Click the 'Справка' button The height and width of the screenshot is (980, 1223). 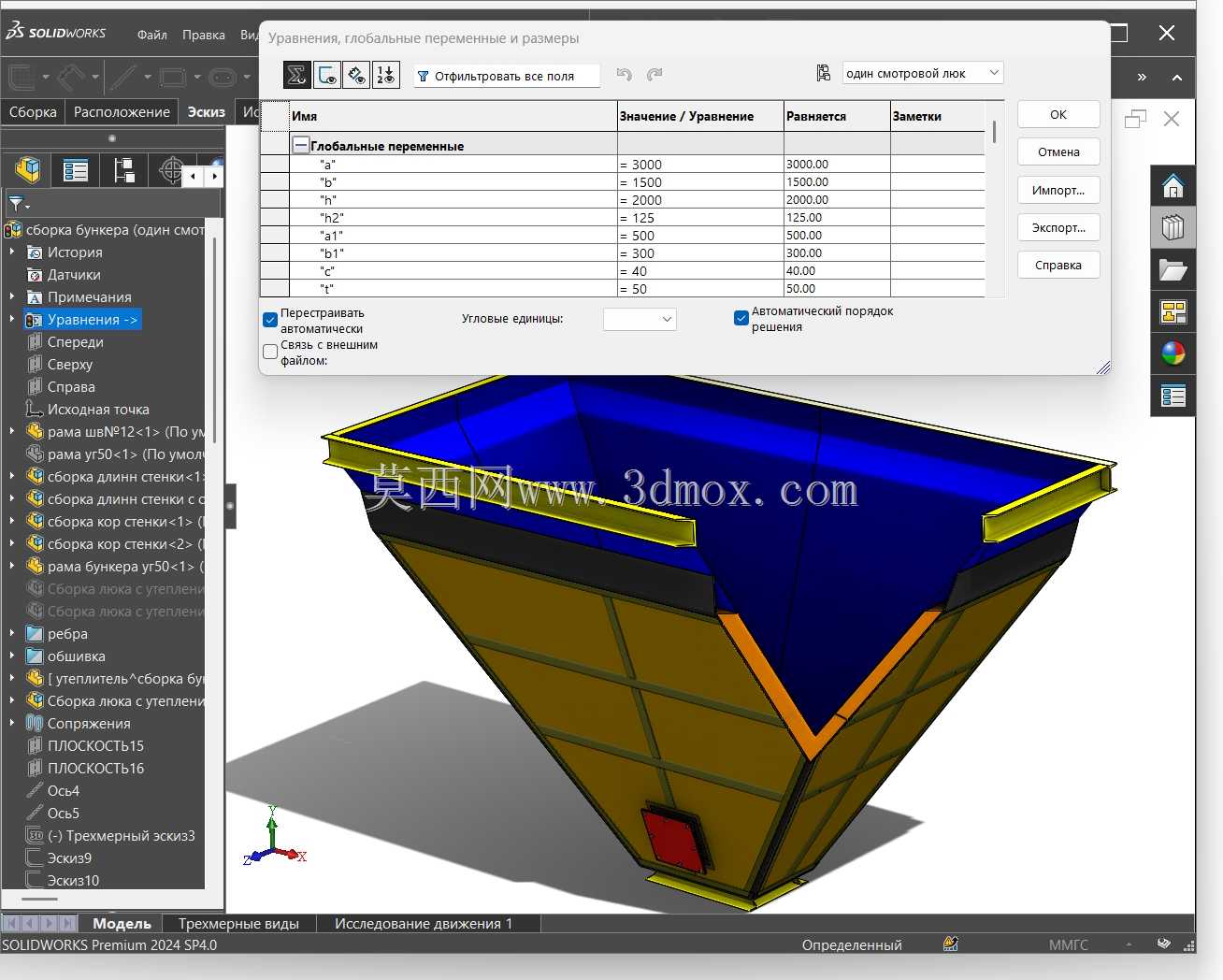point(1058,265)
